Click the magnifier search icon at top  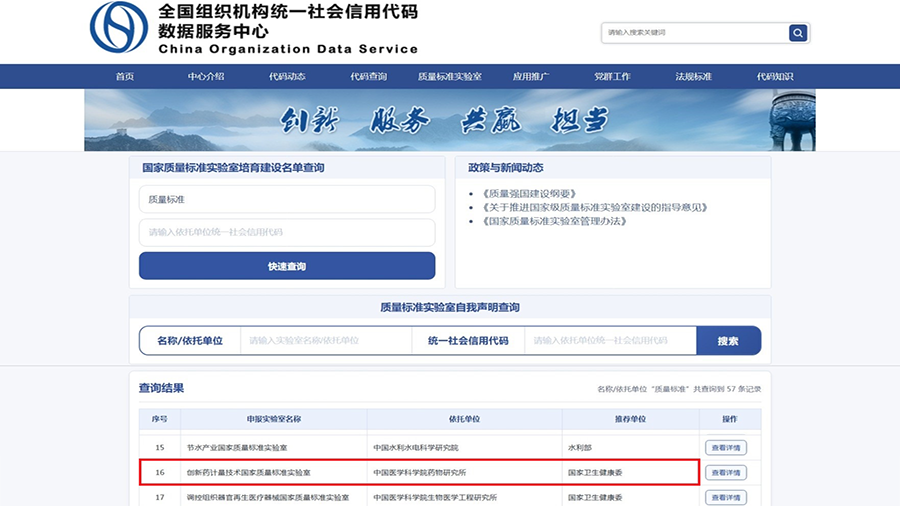(x=797, y=33)
